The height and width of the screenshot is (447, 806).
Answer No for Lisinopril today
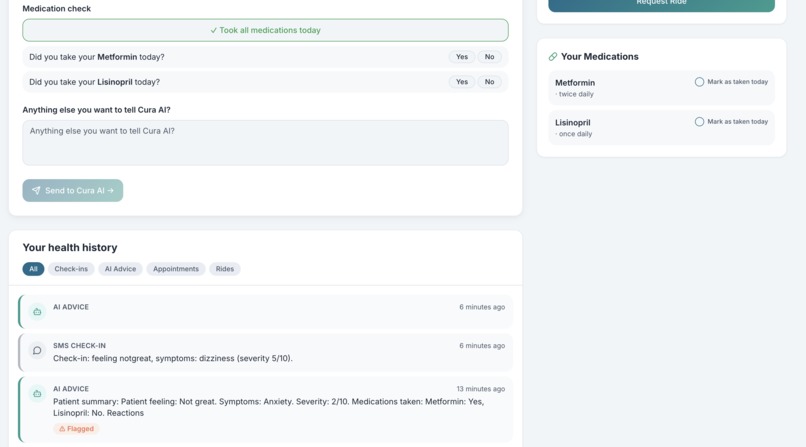pyautogui.click(x=489, y=82)
